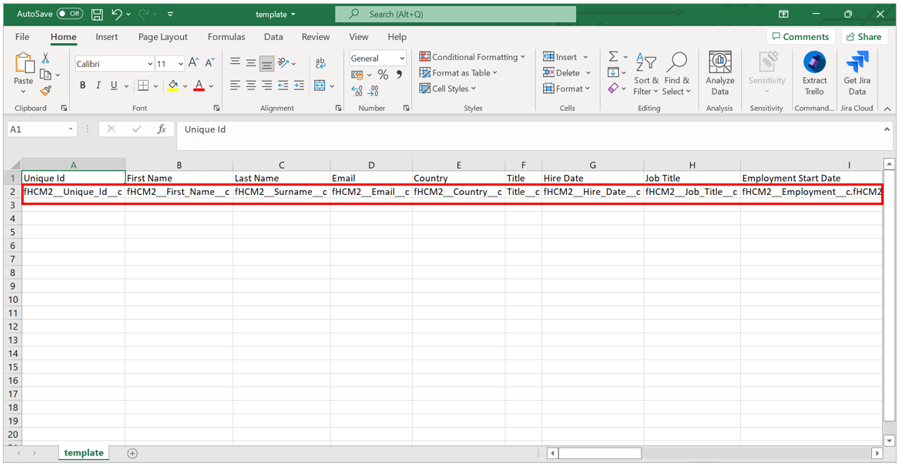The width and height of the screenshot is (903, 470).
Task: Click Analyze Data
Action: point(720,74)
